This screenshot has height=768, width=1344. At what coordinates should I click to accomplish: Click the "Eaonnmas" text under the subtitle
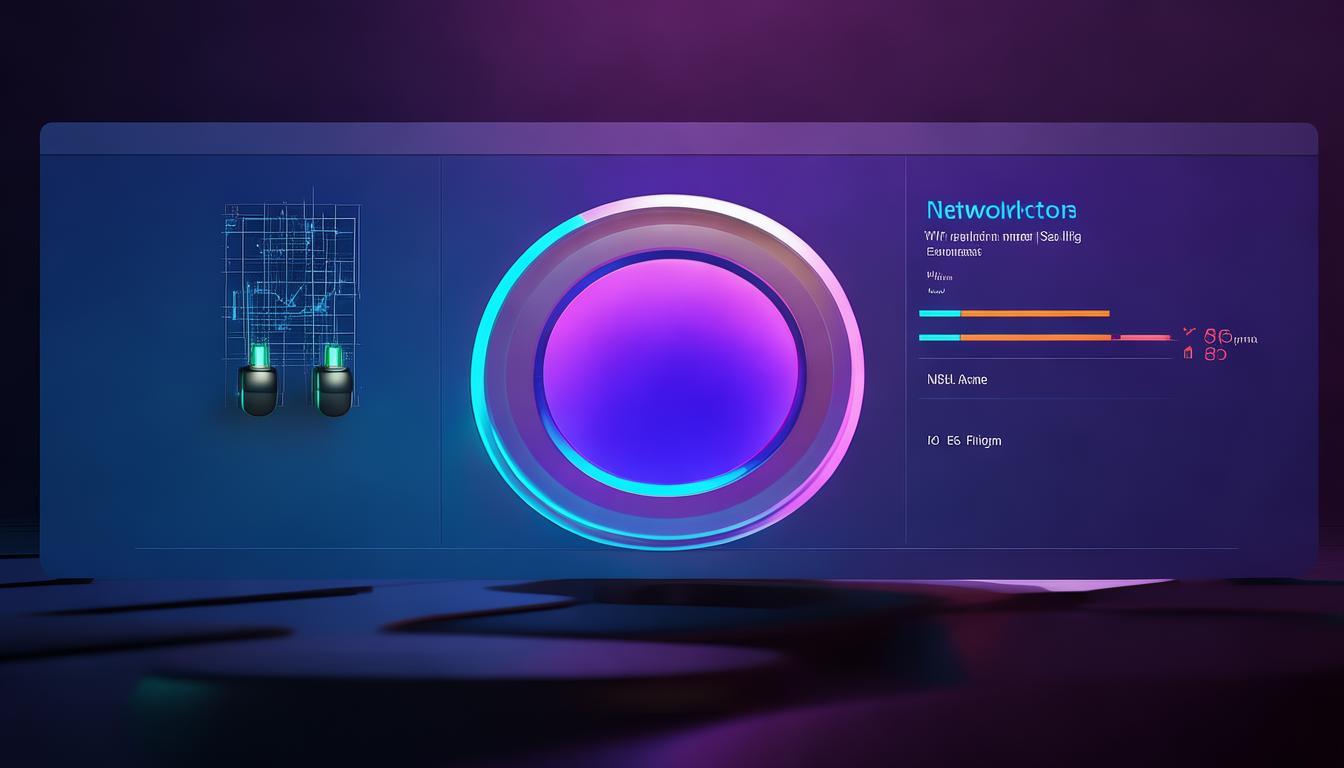(x=953, y=253)
